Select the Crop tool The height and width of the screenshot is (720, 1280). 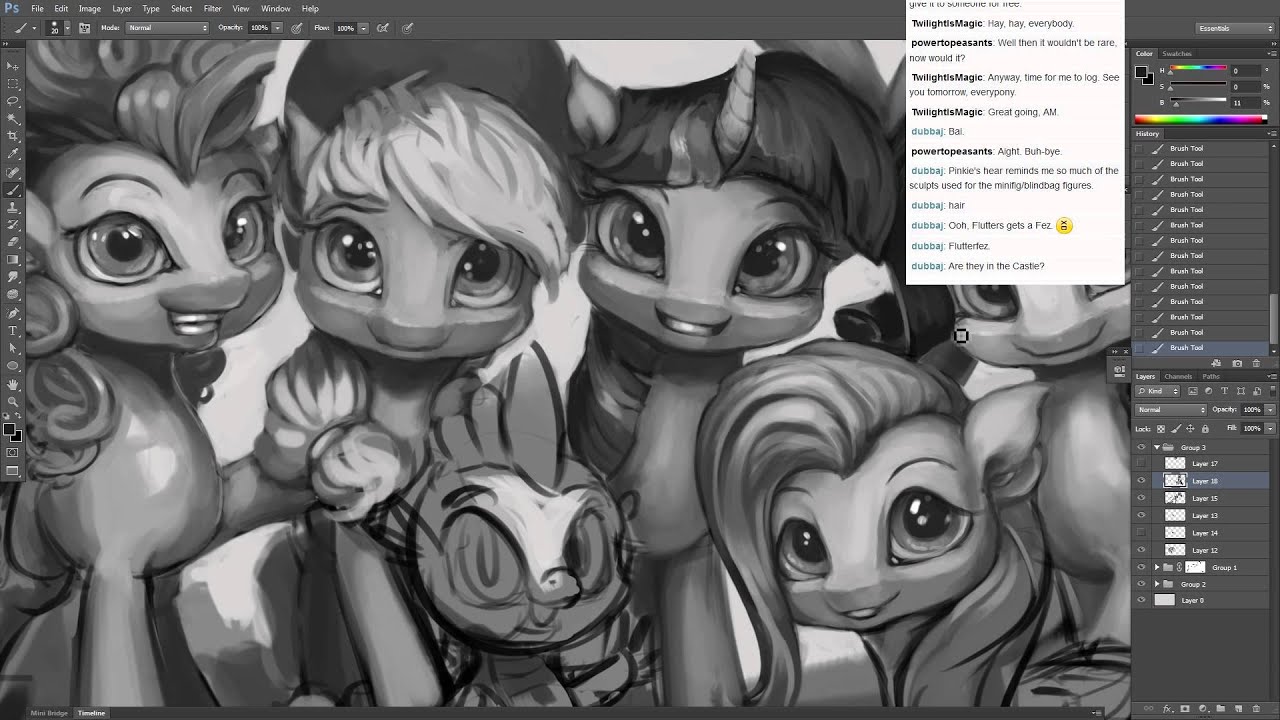coord(13,136)
